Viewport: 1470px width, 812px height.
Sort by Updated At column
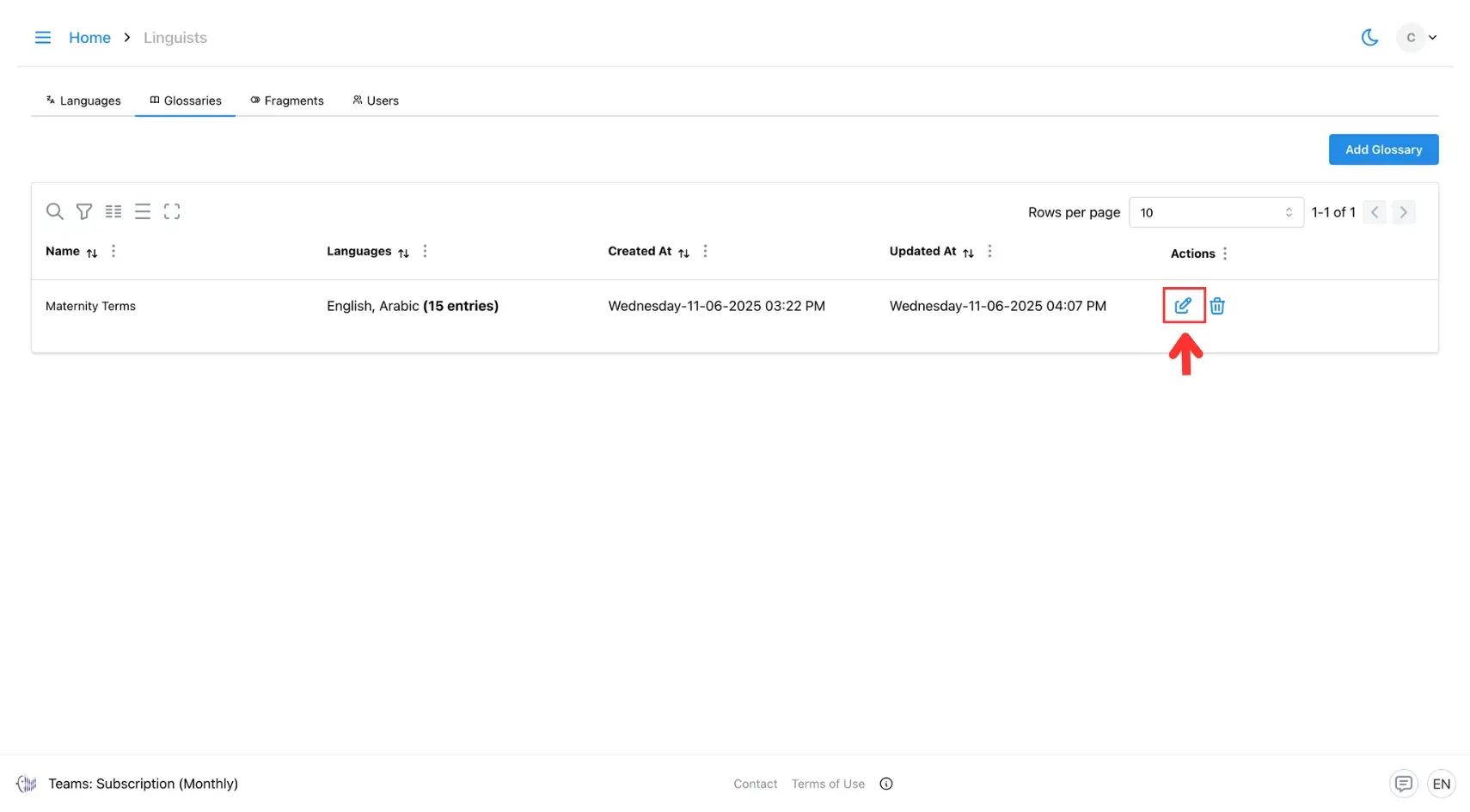[x=968, y=253]
